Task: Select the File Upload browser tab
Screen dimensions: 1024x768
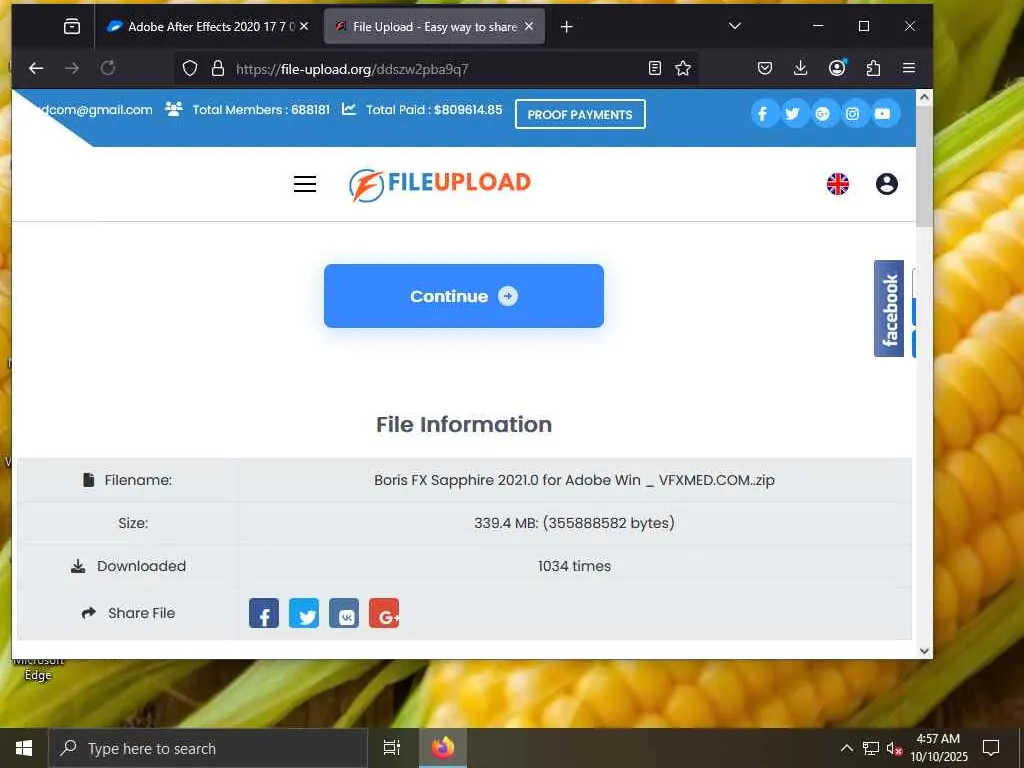Action: click(434, 26)
